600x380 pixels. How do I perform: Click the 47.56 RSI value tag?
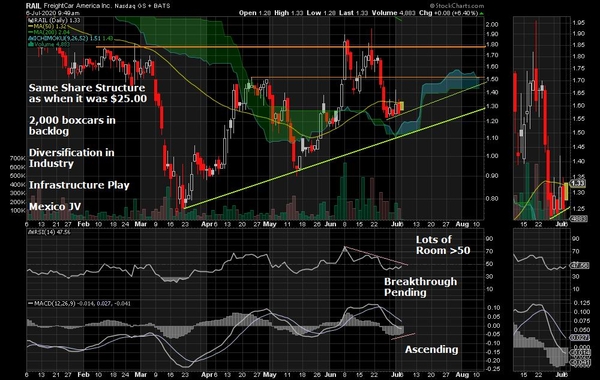[578, 265]
